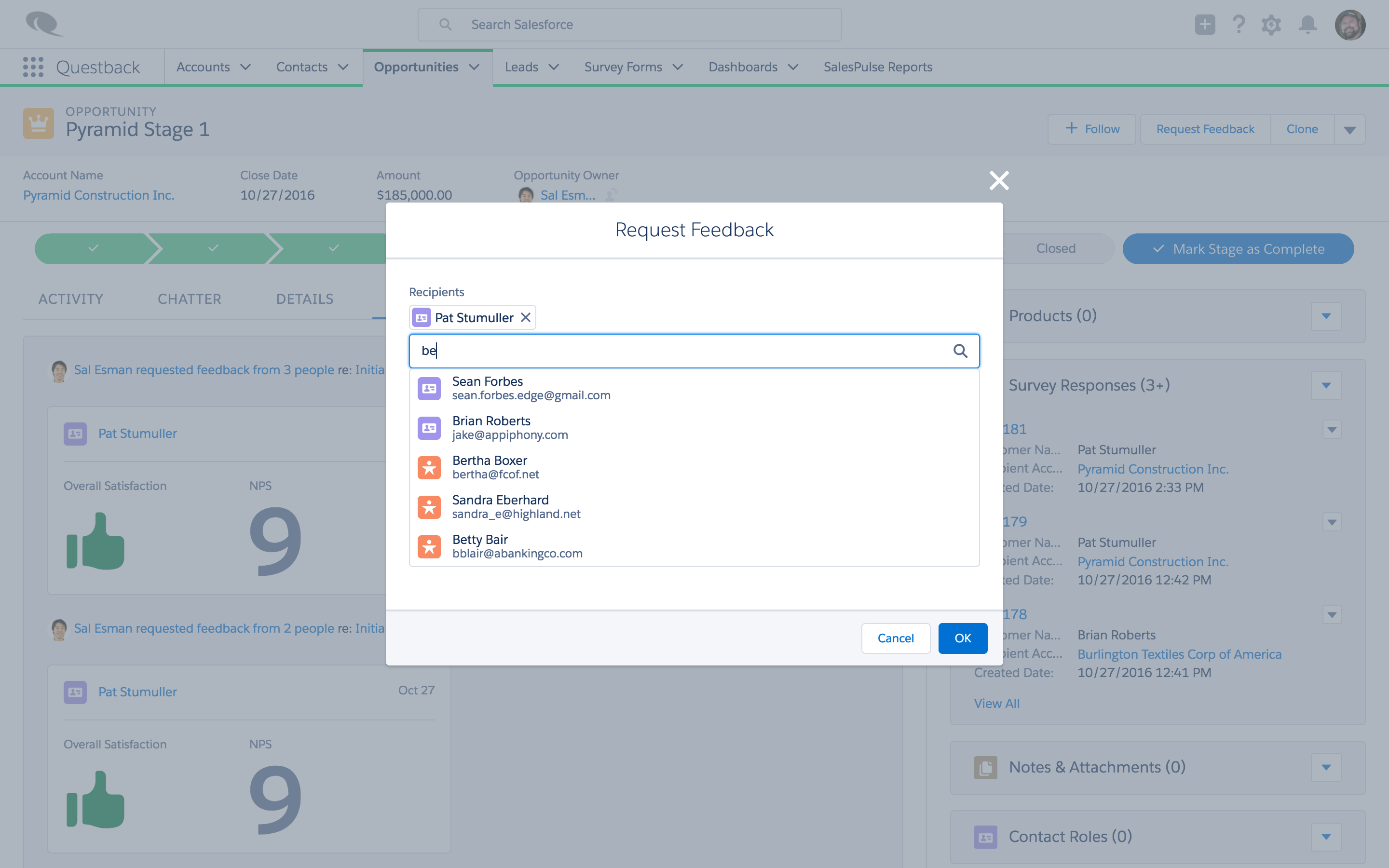1389x868 pixels.
Task: Expand the Accounts tab dropdown
Action: 245,67
